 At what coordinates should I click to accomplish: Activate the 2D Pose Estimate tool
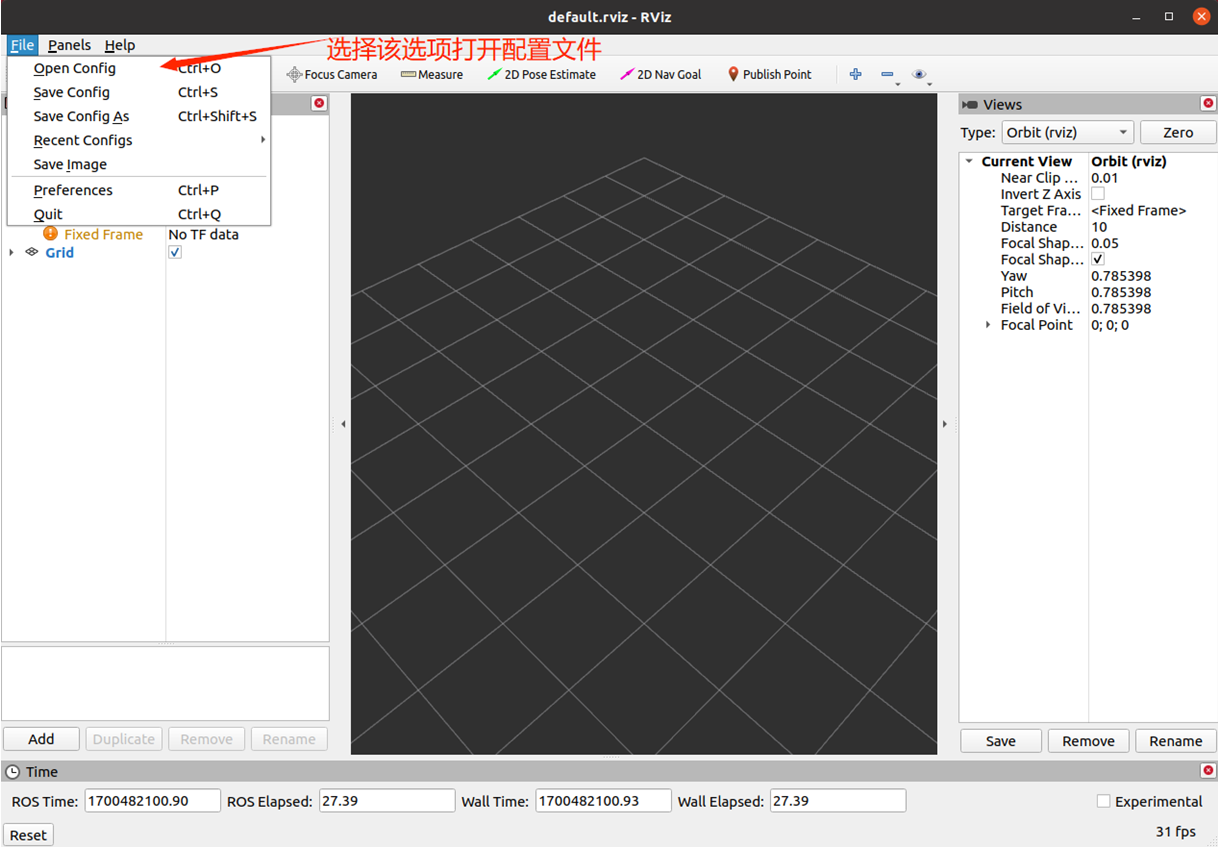541,74
